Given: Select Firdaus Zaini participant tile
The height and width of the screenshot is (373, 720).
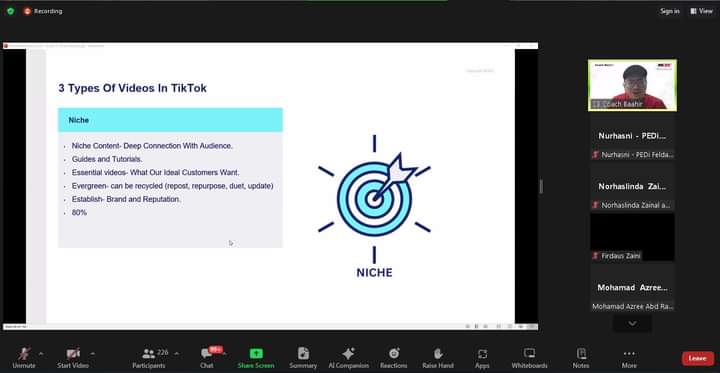Looking at the screenshot, I should [632, 237].
